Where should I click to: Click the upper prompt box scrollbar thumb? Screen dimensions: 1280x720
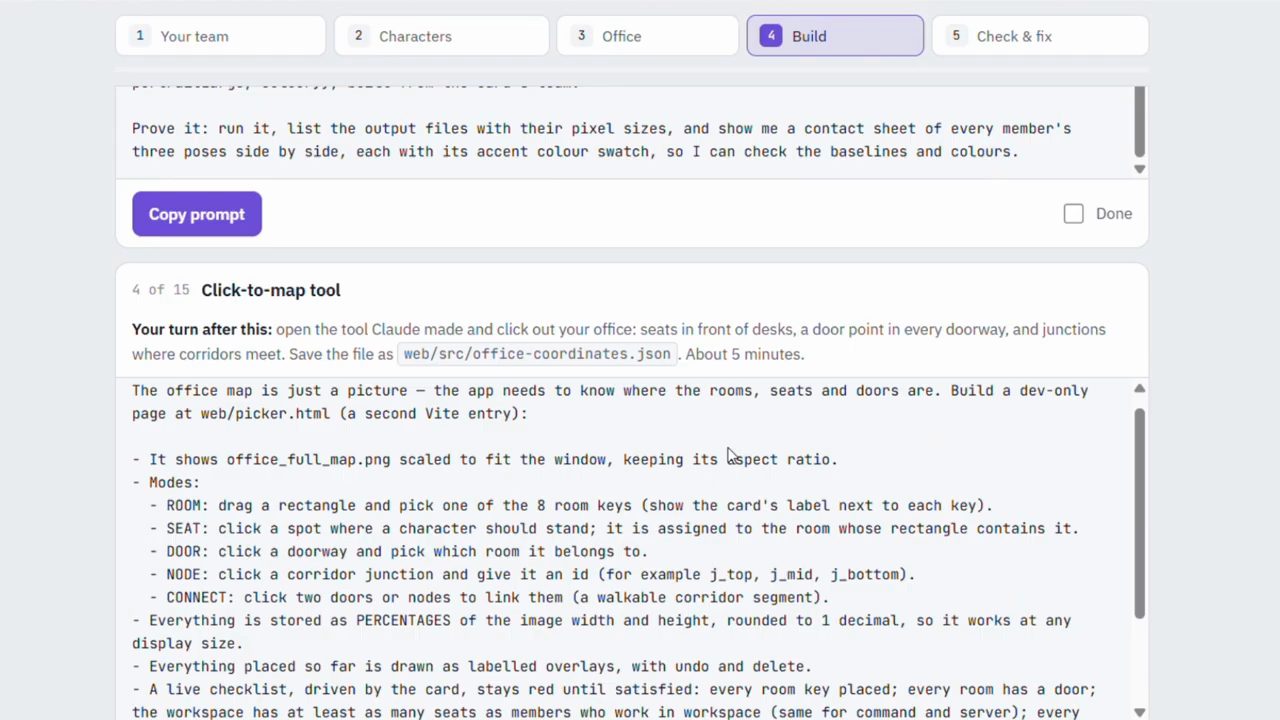[1139, 121]
